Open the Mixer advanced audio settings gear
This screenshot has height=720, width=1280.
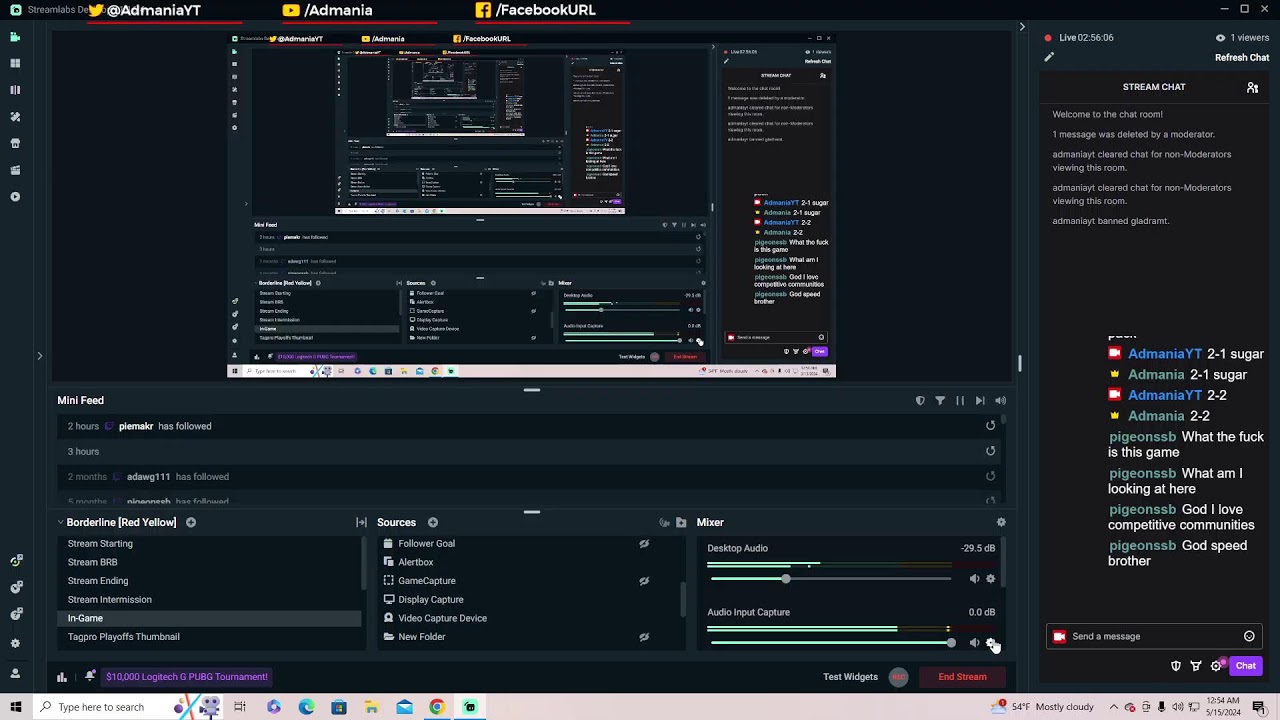(x=1001, y=522)
